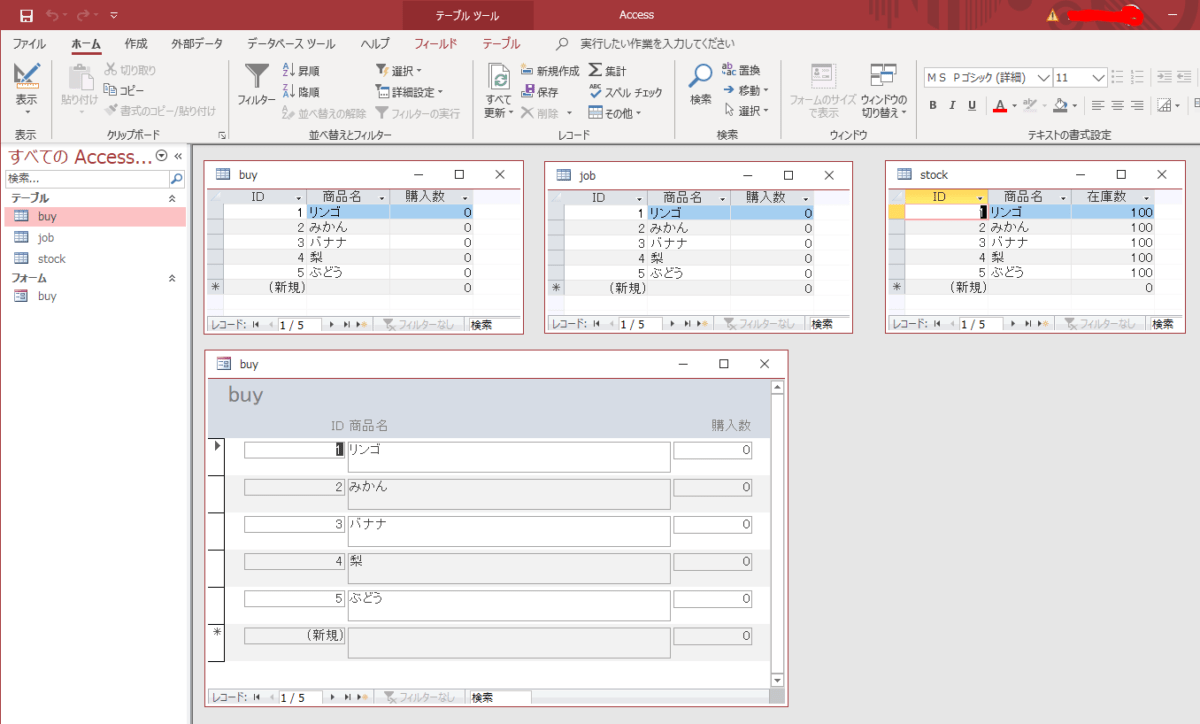Click search icon in navigation pane

pyautogui.click(x=176, y=179)
